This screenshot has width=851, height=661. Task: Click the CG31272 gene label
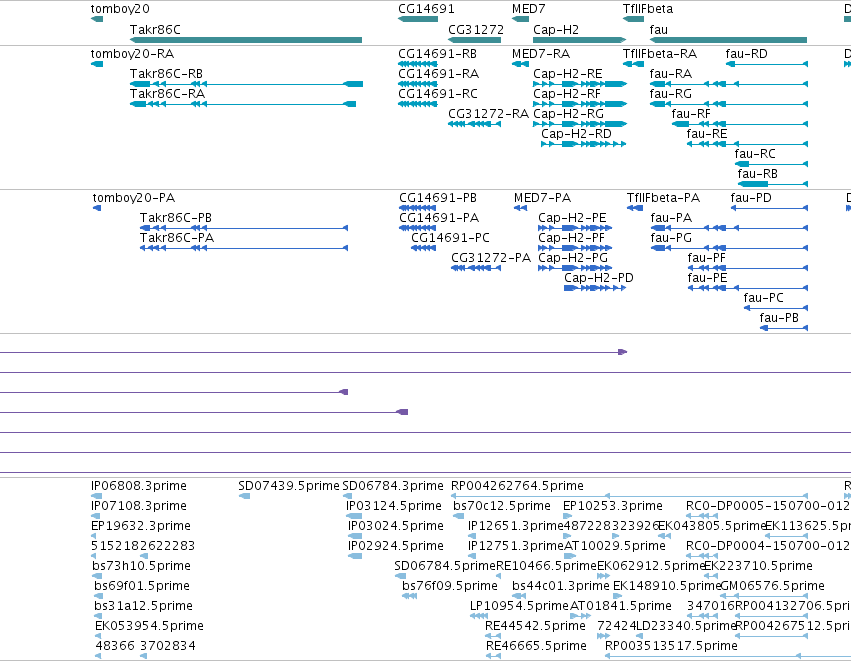[475, 30]
